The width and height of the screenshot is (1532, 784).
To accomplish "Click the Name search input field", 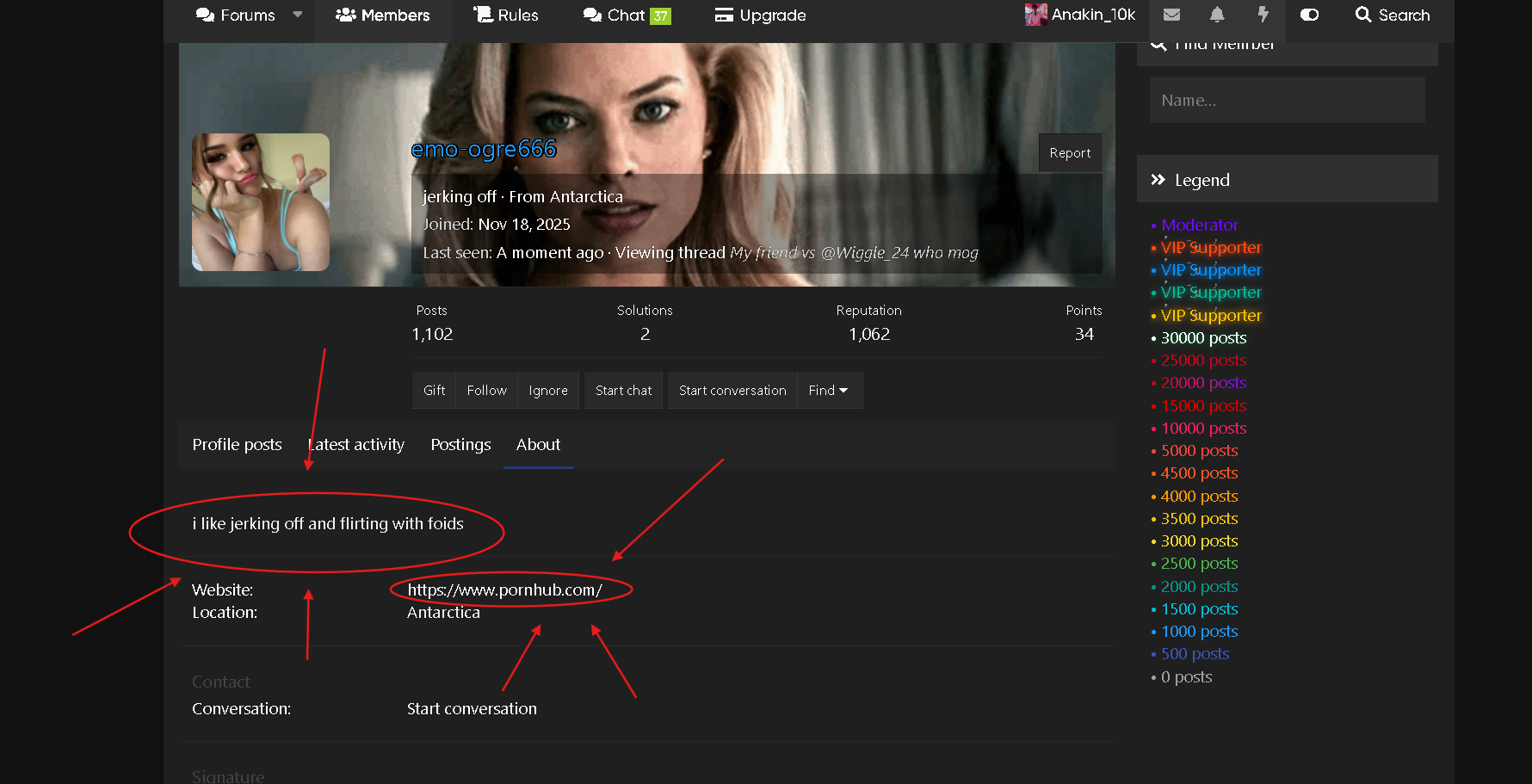I will click(1287, 101).
